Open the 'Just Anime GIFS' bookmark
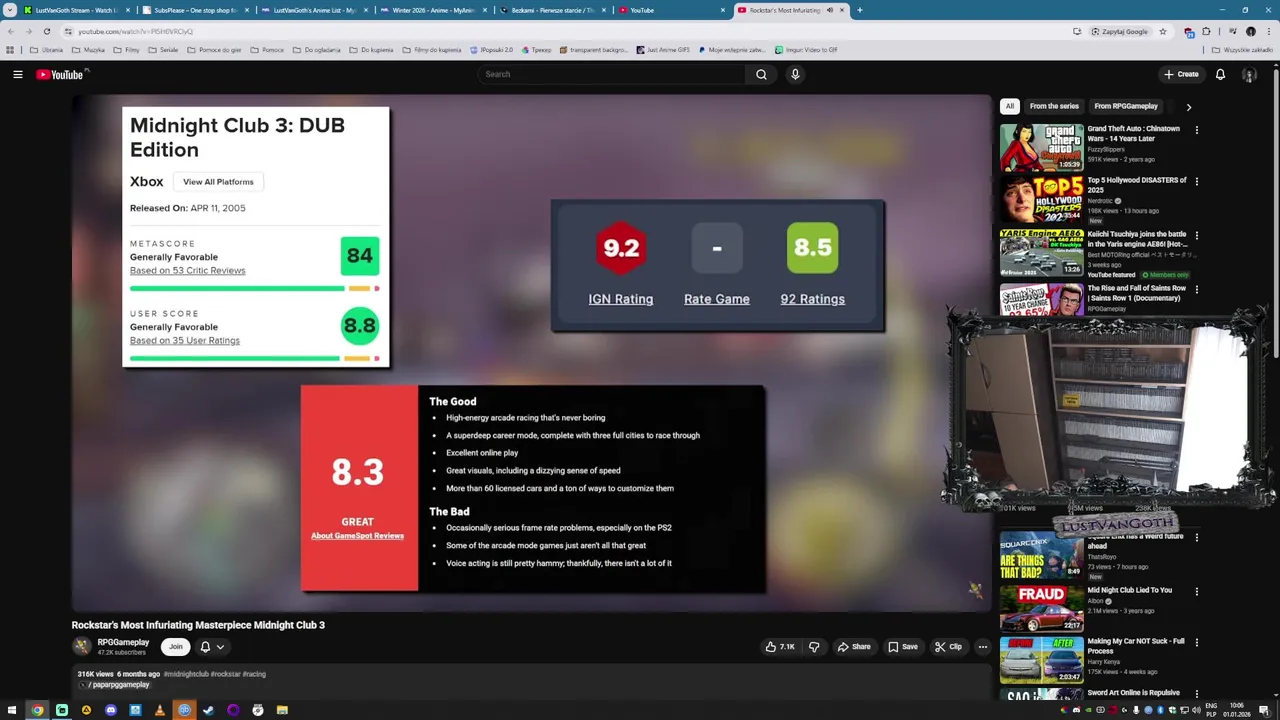1280x720 pixels. pos(662,49)
